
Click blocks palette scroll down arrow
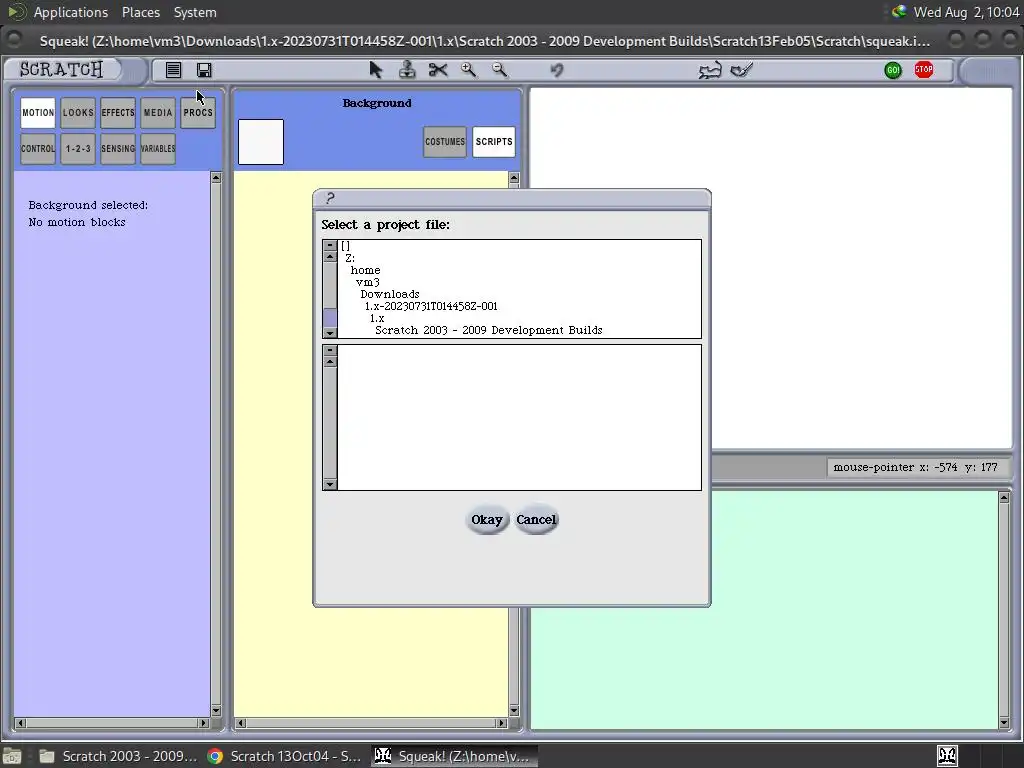point(216,711)
